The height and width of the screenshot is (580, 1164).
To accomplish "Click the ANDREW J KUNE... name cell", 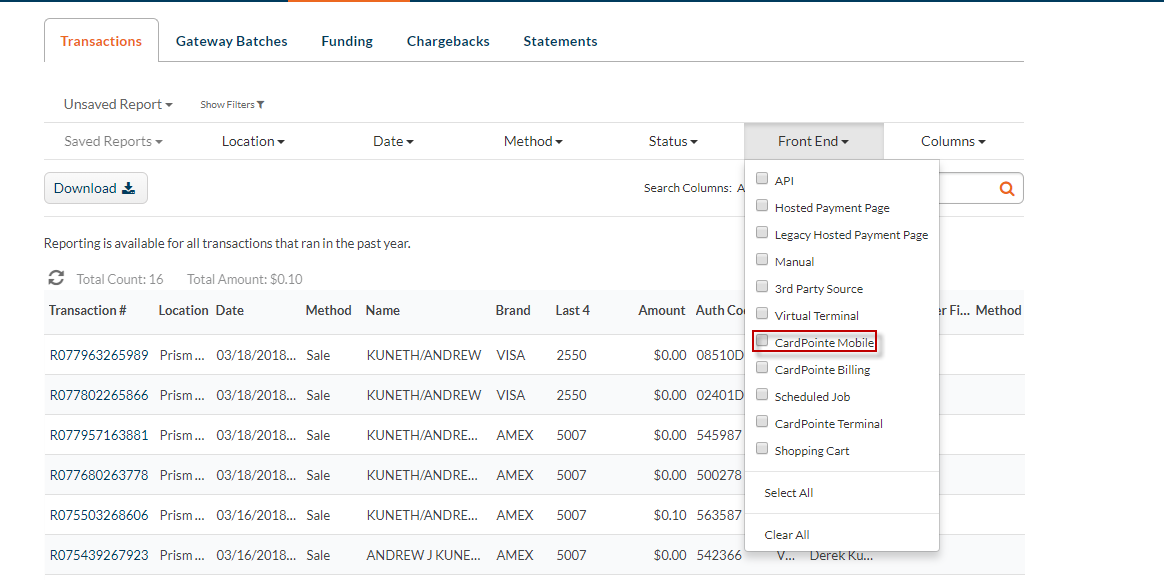I will pos(423,555).
